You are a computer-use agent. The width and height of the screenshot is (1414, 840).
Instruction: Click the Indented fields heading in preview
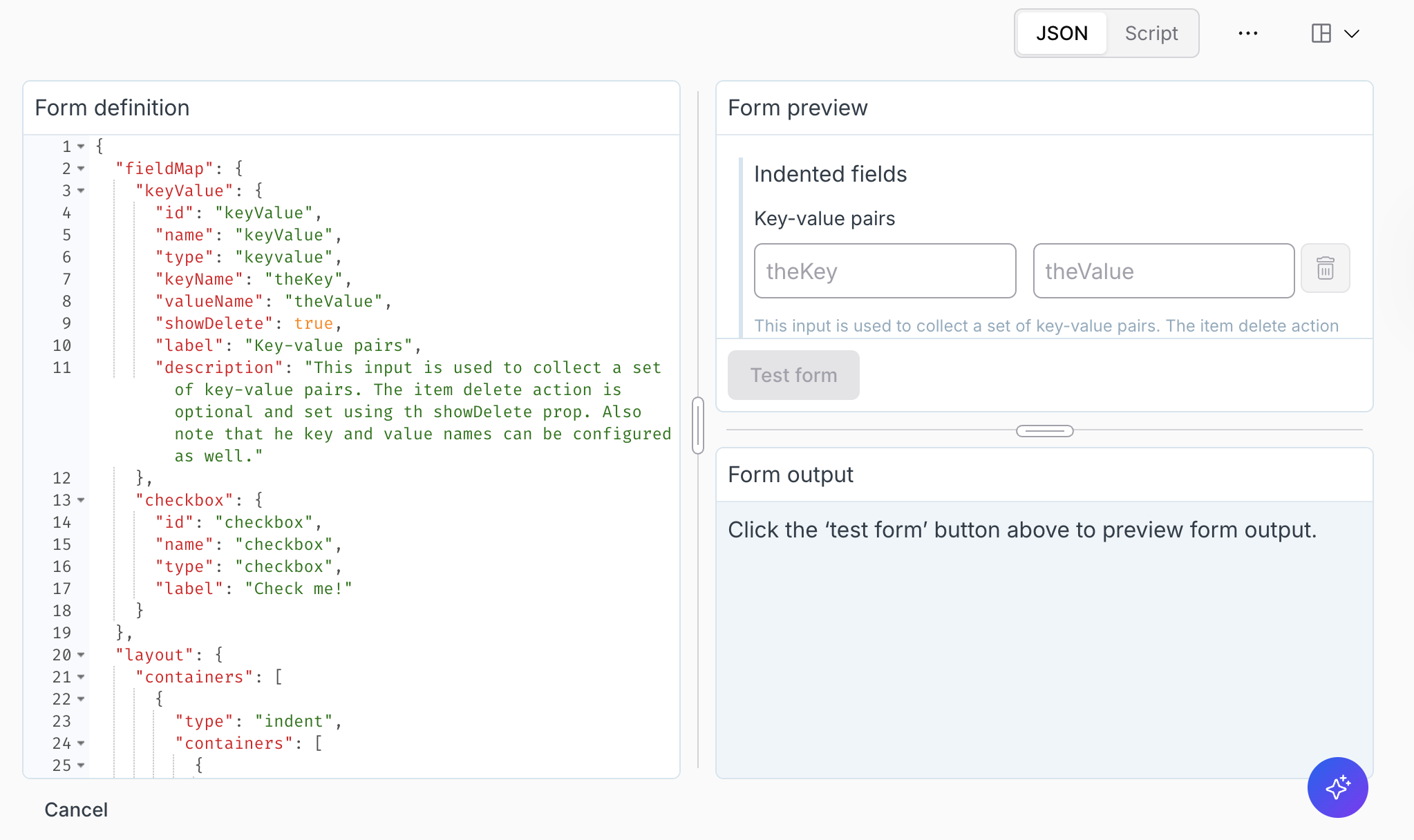830,174
